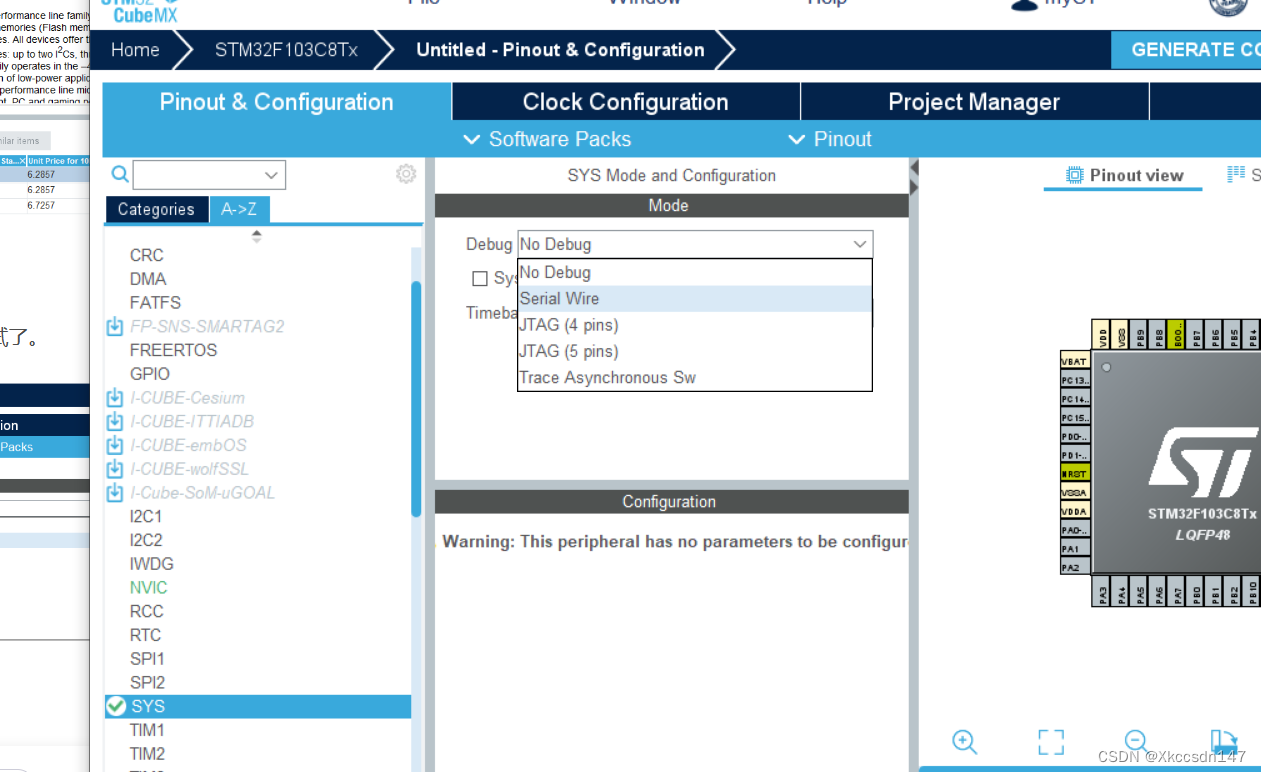
Task: Select CRC in the peripheral list
Action: pos(146,255)
